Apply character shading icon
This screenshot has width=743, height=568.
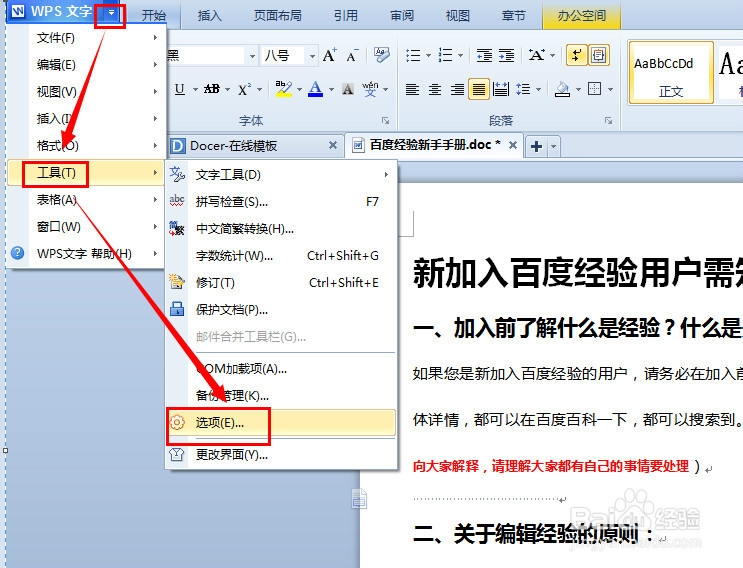pos(348,89)
